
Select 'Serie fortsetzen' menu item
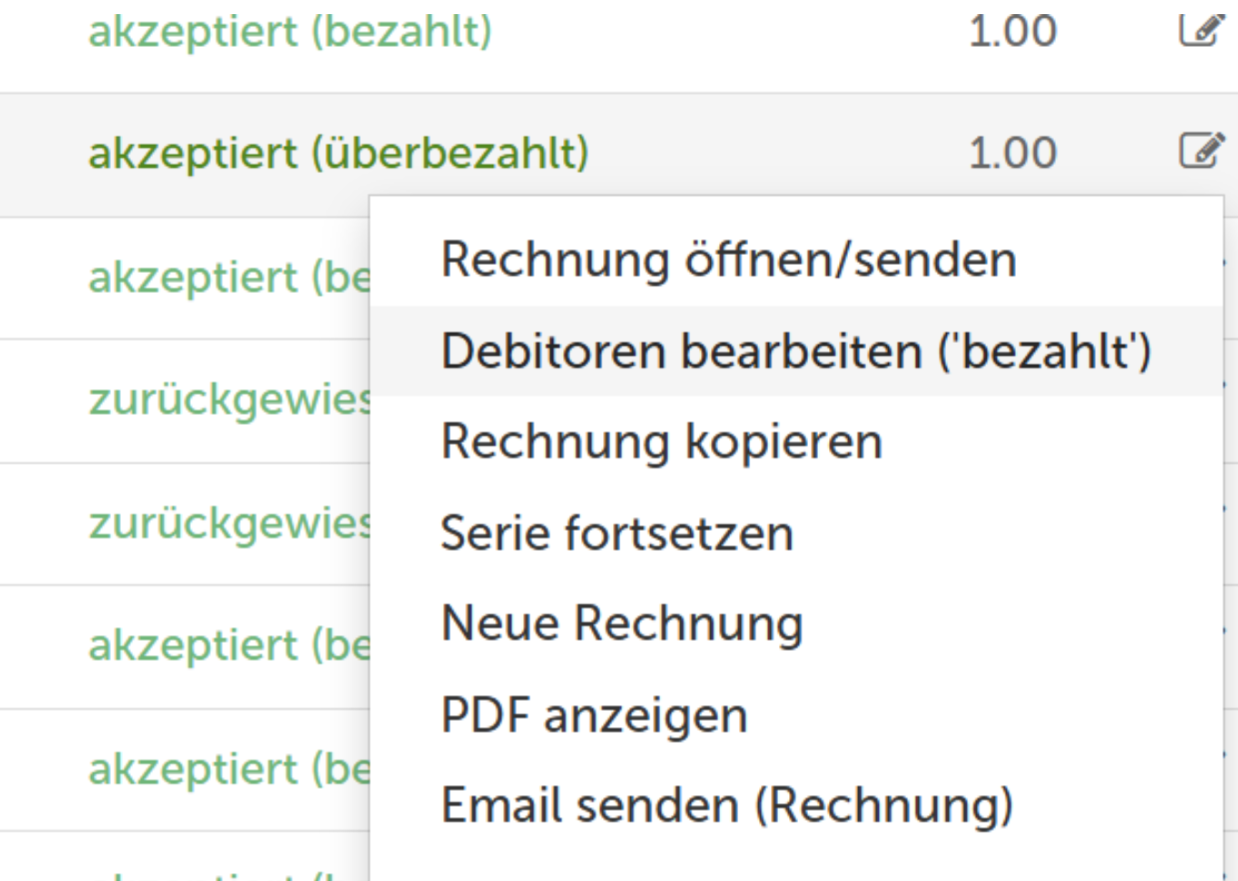click(617, 533)
